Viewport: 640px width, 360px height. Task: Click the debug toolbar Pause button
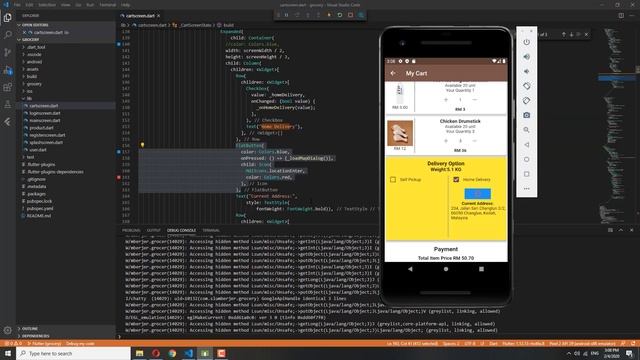click(287, 15)
